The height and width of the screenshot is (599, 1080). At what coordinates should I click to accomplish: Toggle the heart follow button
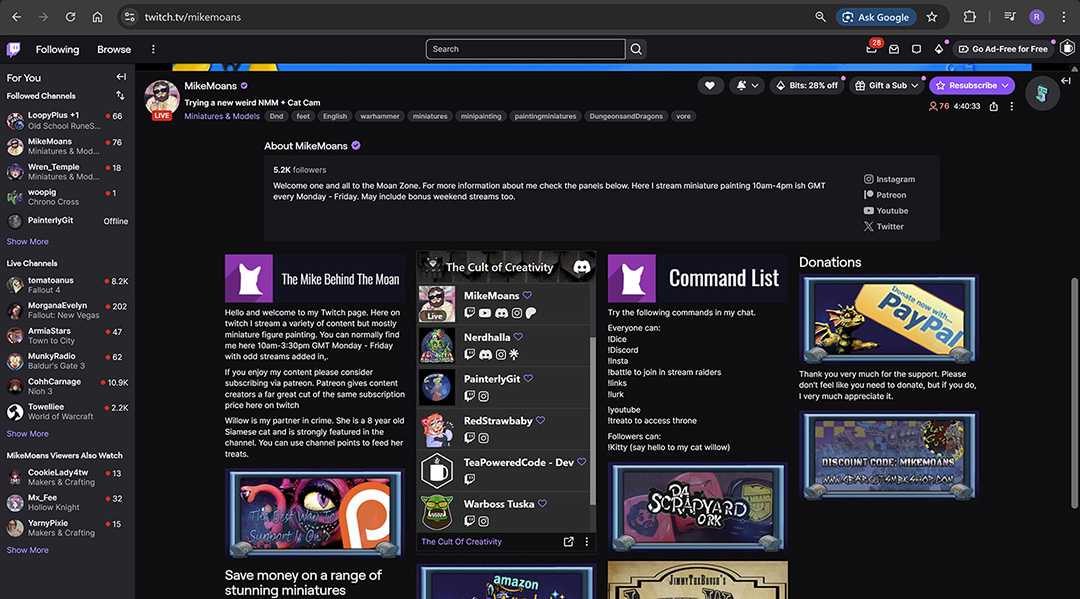pos(710,86)
